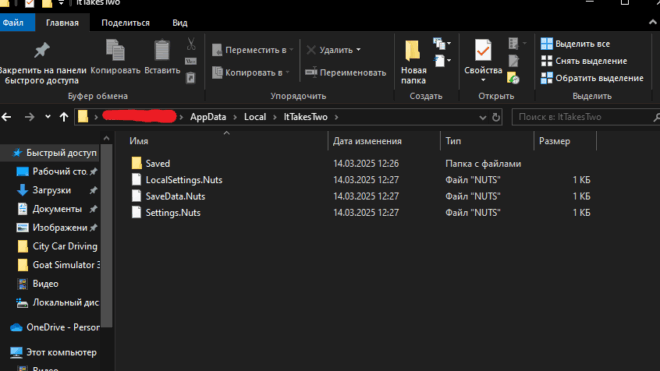
Task: Open Свойства properties
Action: point(483,57)
